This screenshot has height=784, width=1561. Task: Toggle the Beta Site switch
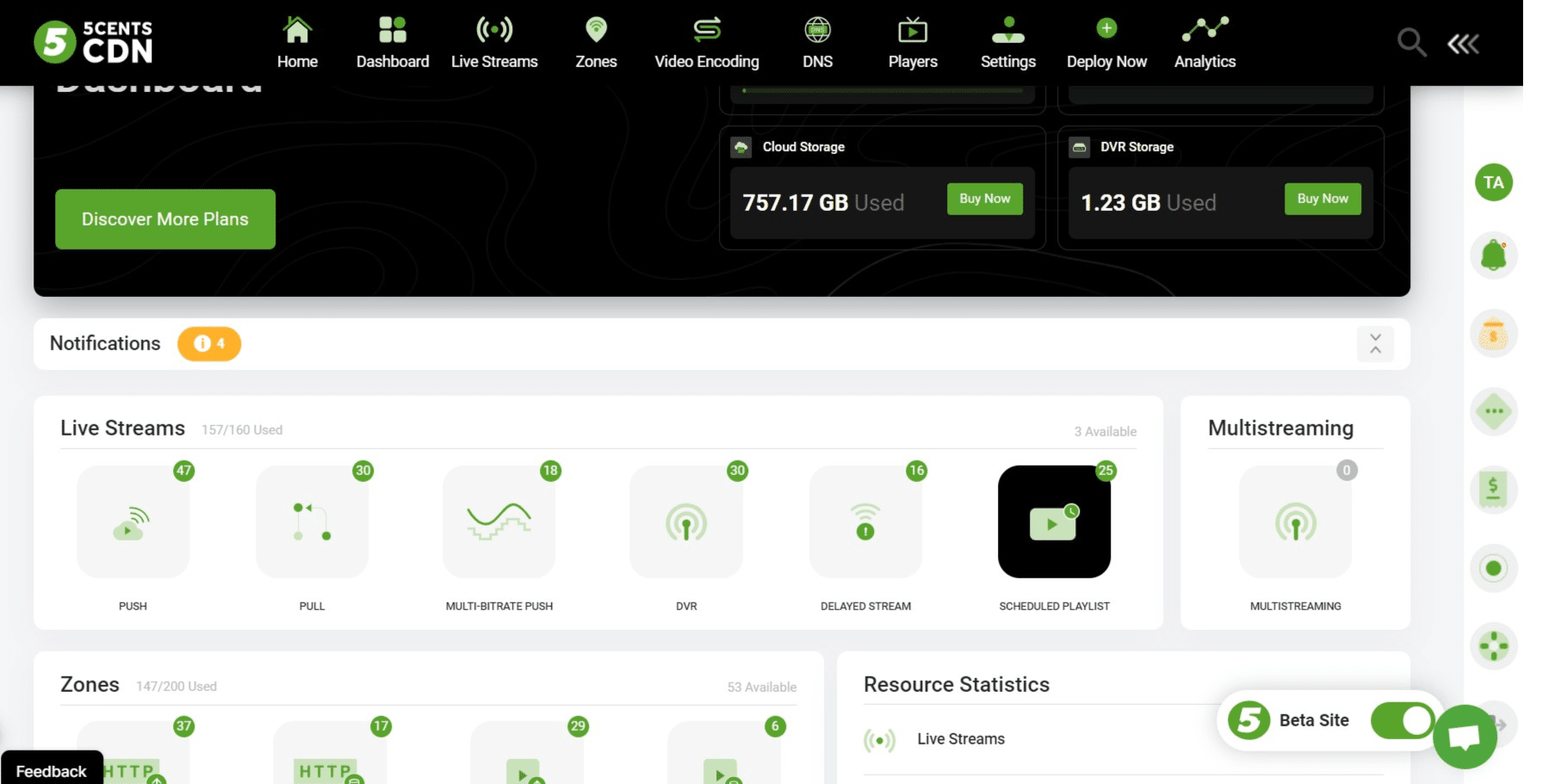[x=1402, y=720]
